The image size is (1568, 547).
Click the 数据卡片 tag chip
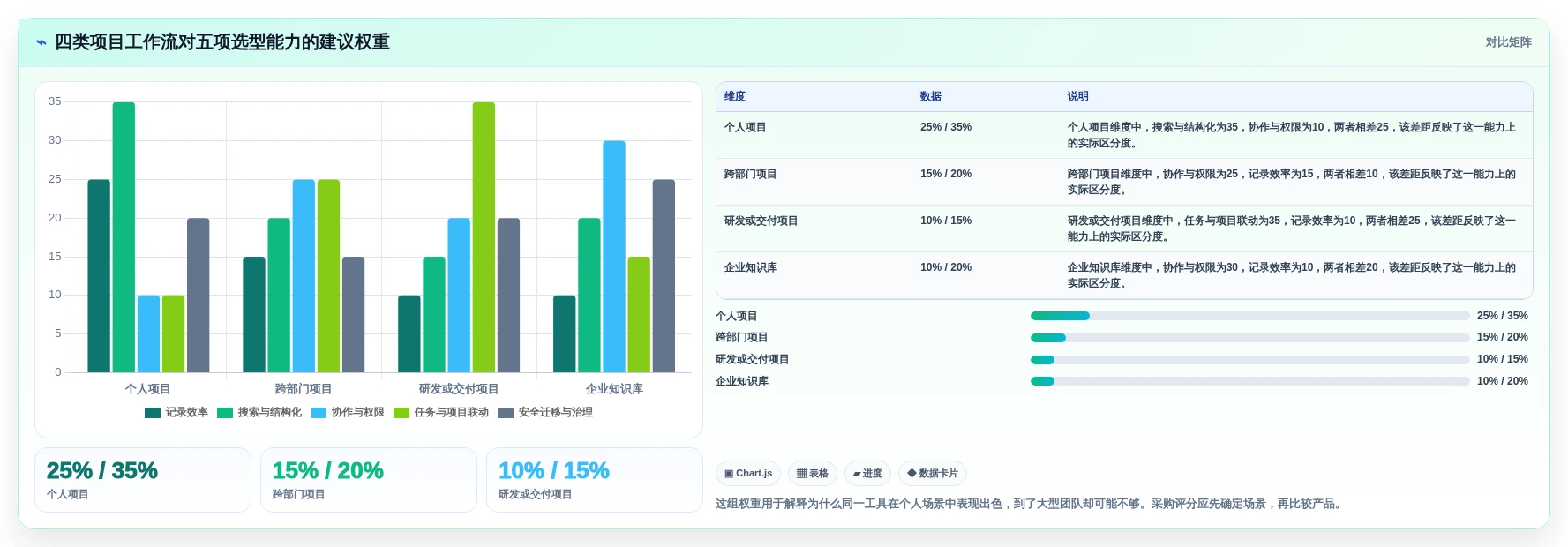coord(933,474)
